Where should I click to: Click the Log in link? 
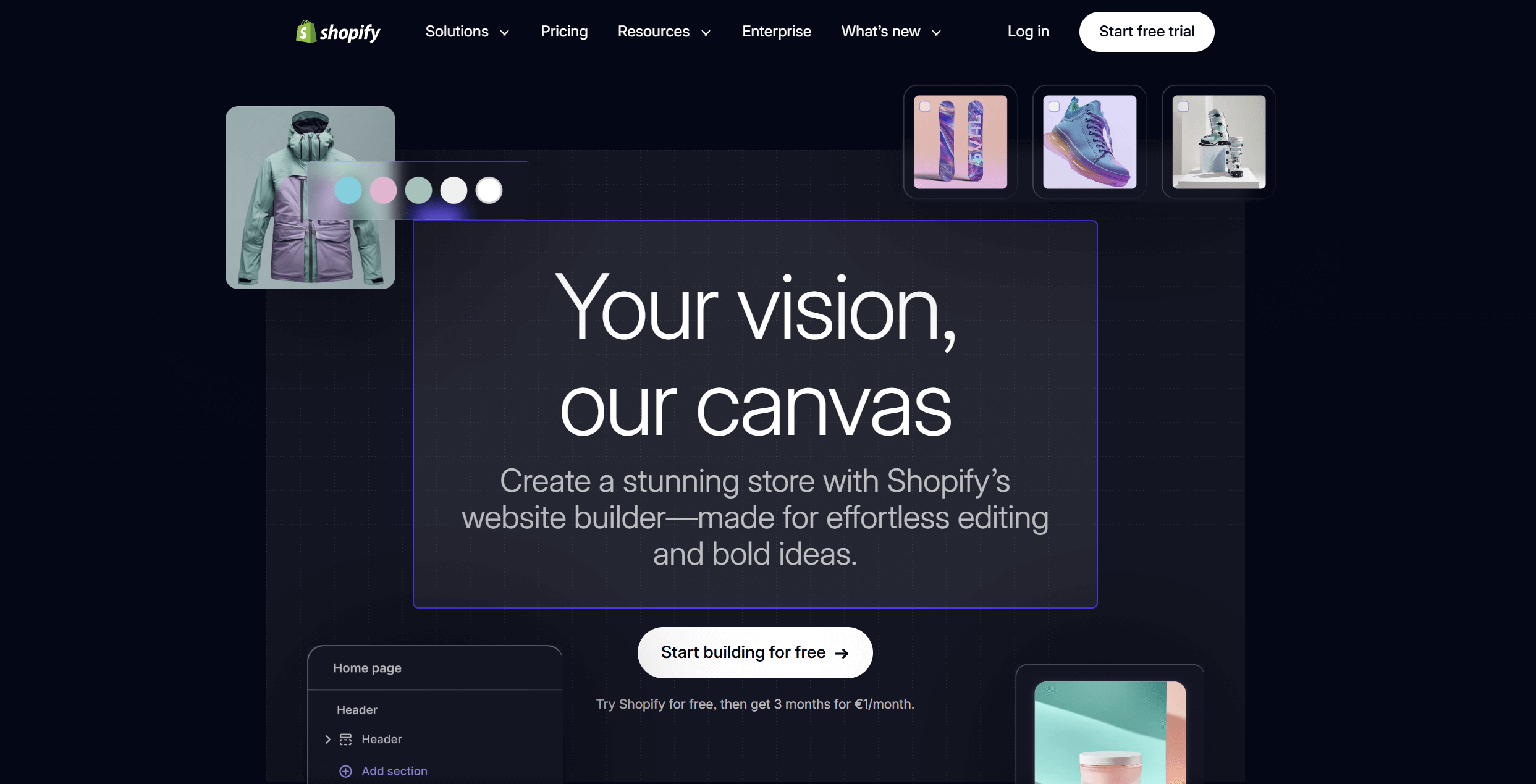(1028, 32)
